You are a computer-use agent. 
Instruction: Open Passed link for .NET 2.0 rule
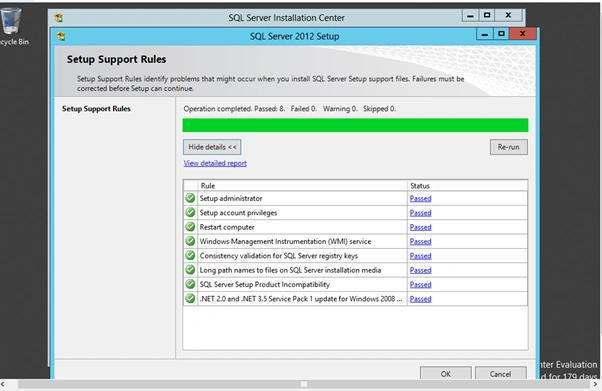pos(420,299)
